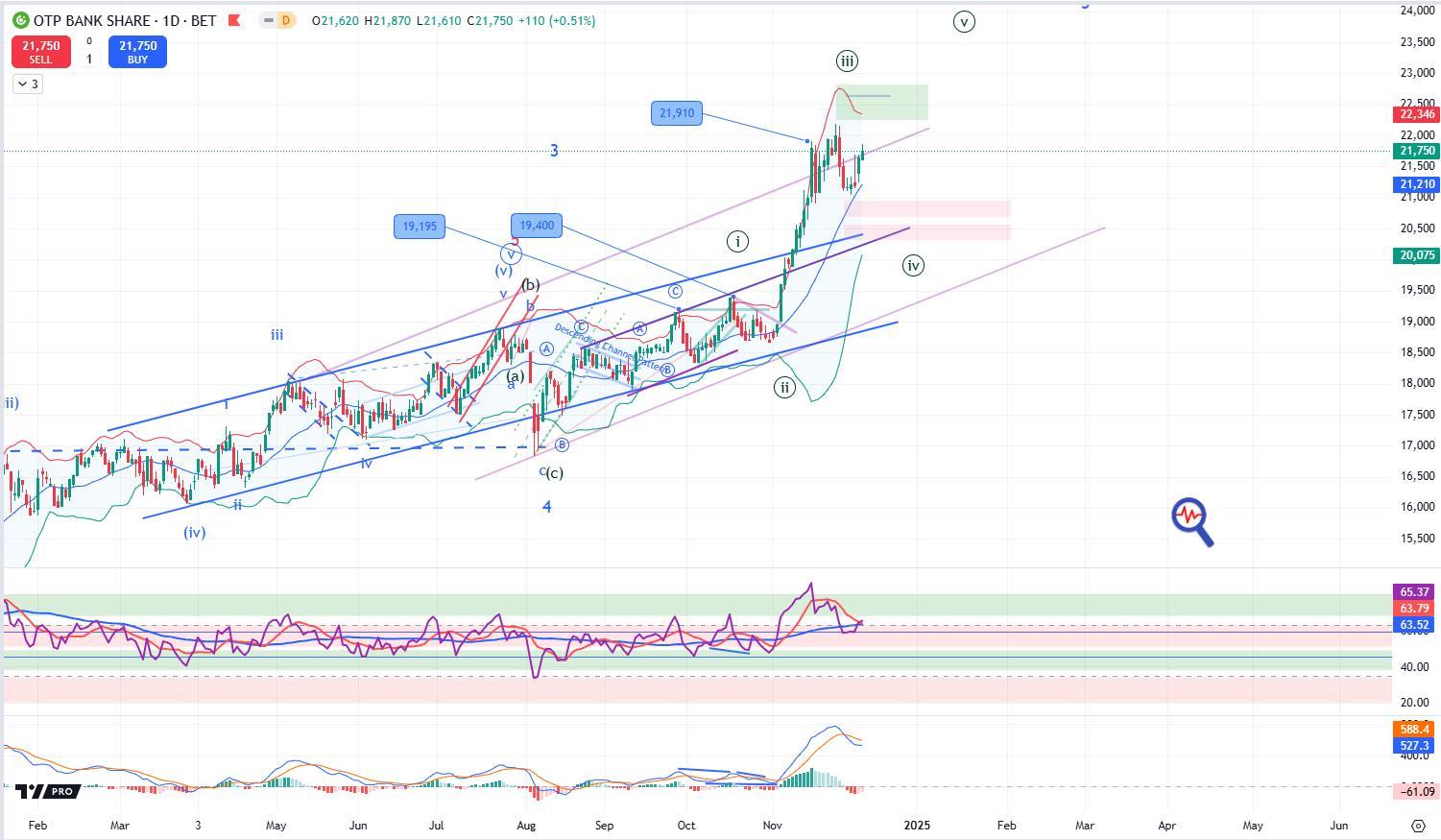Click the market status D badge
Image resolution: width=1441 pixels, height=840 pixels.
pos(285,20)
